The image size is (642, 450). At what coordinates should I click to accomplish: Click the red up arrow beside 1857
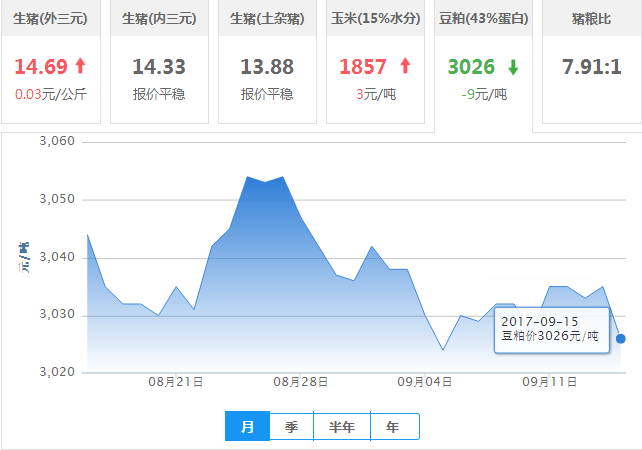click(405, 66)
